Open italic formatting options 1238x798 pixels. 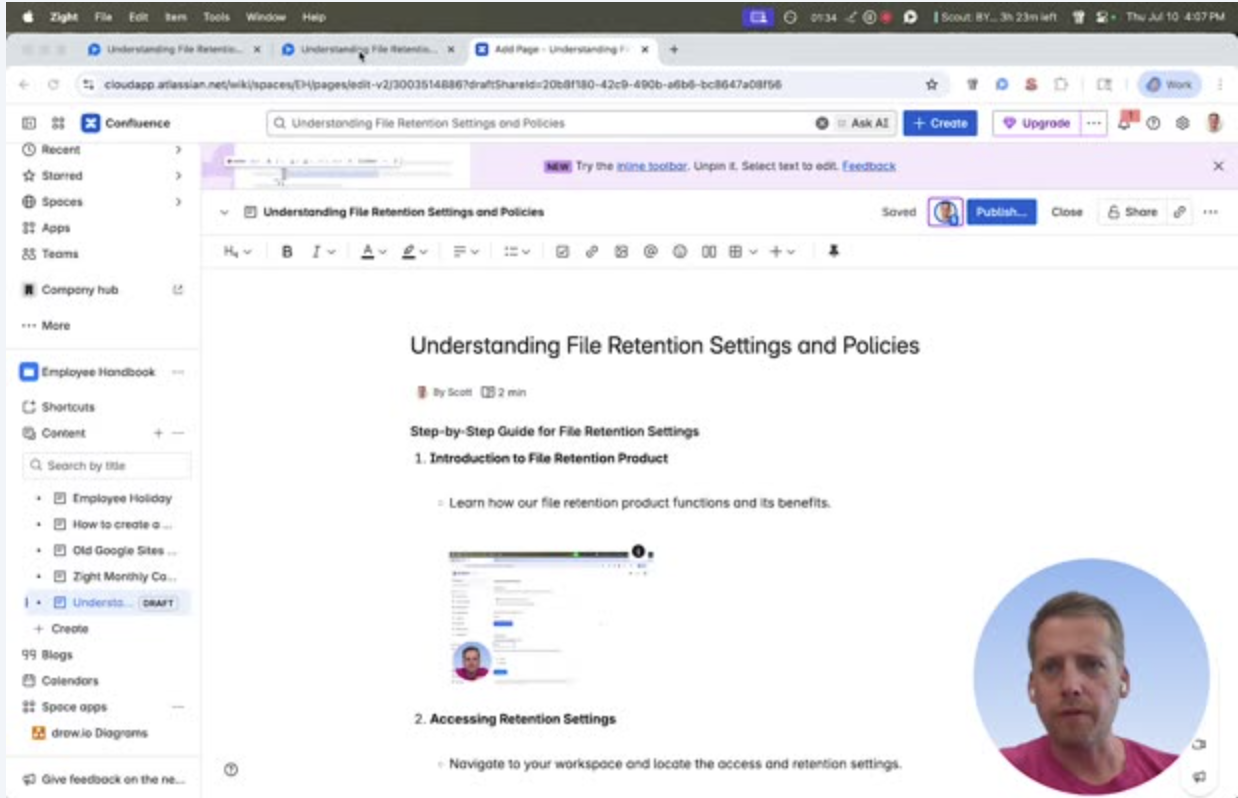click(x=322, y=252)
